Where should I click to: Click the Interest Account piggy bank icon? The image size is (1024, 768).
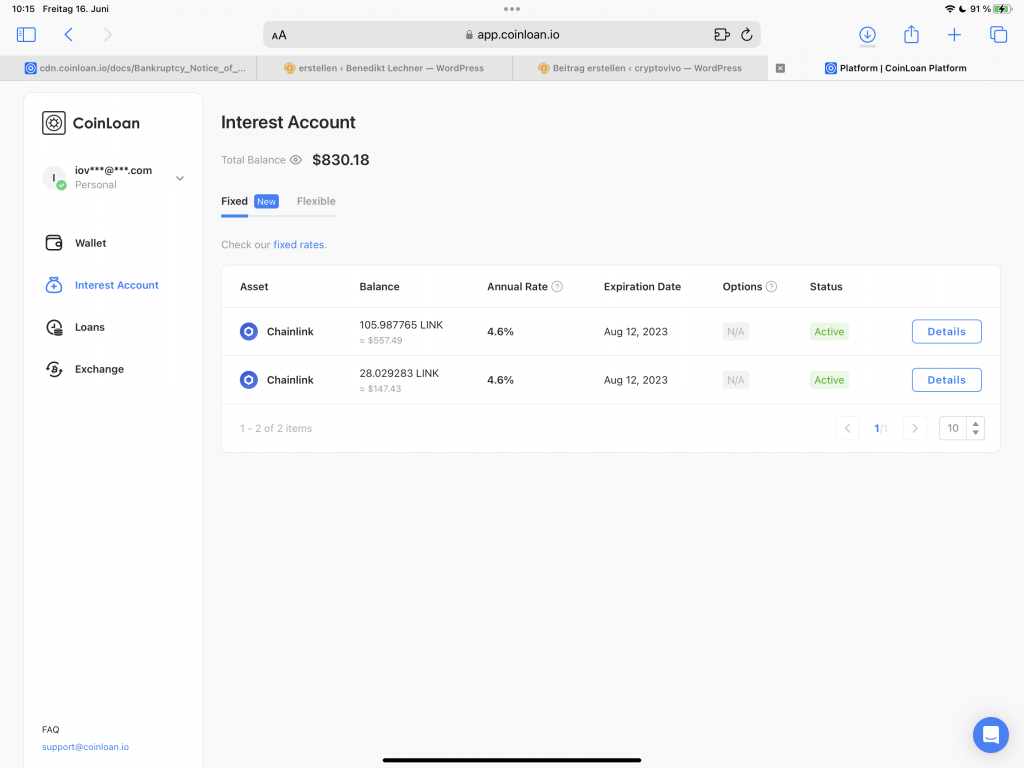[54, 285]
